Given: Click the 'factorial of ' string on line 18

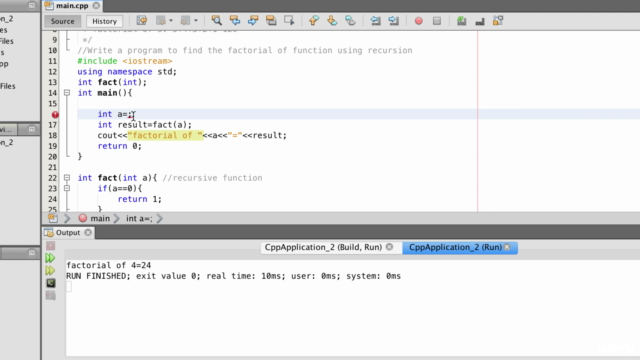Looking at the screenshot, I should tap(165, 136).
